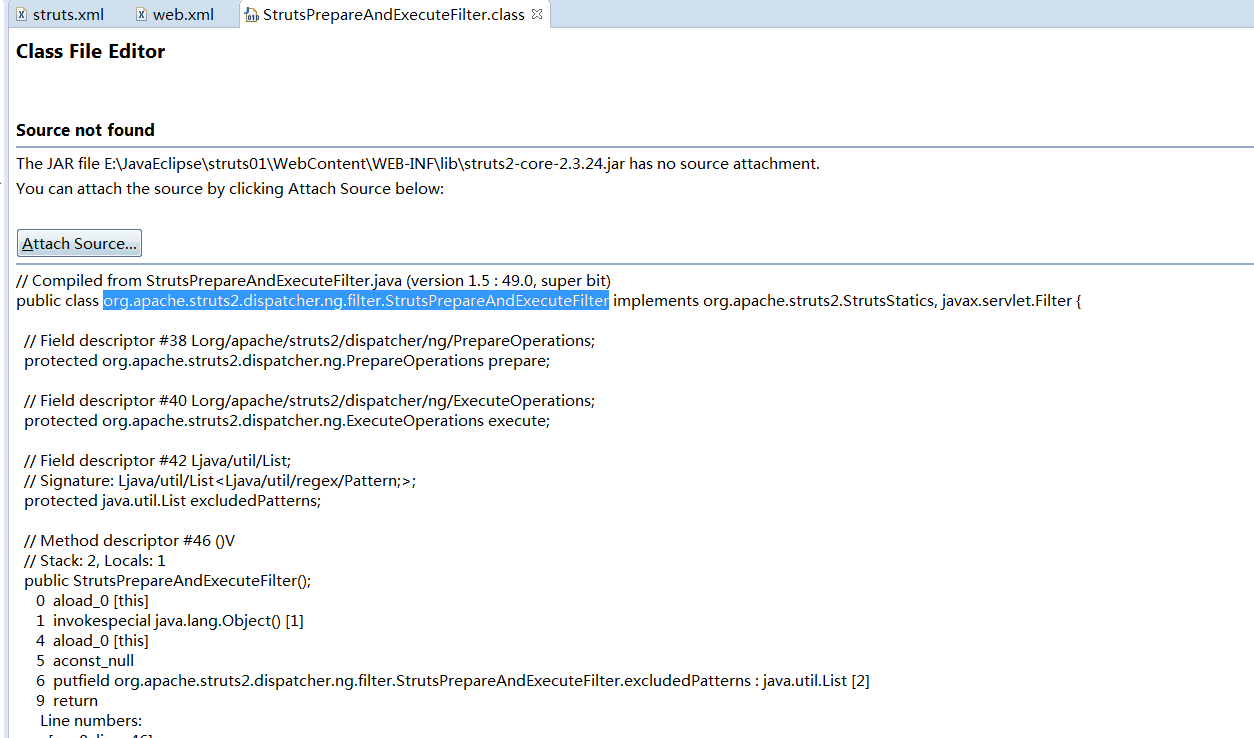Click the 'Source not found' heading

(85, 130)
